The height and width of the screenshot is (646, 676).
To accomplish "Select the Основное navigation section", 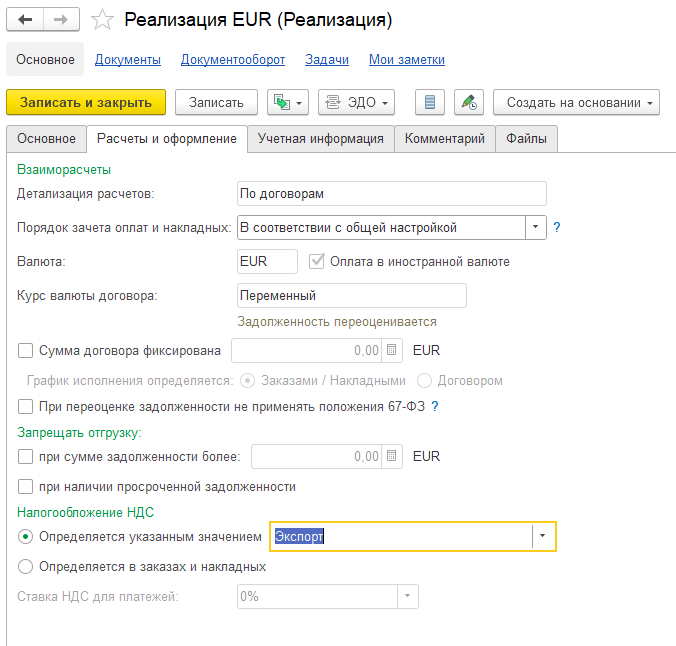I will click(45, 60).
